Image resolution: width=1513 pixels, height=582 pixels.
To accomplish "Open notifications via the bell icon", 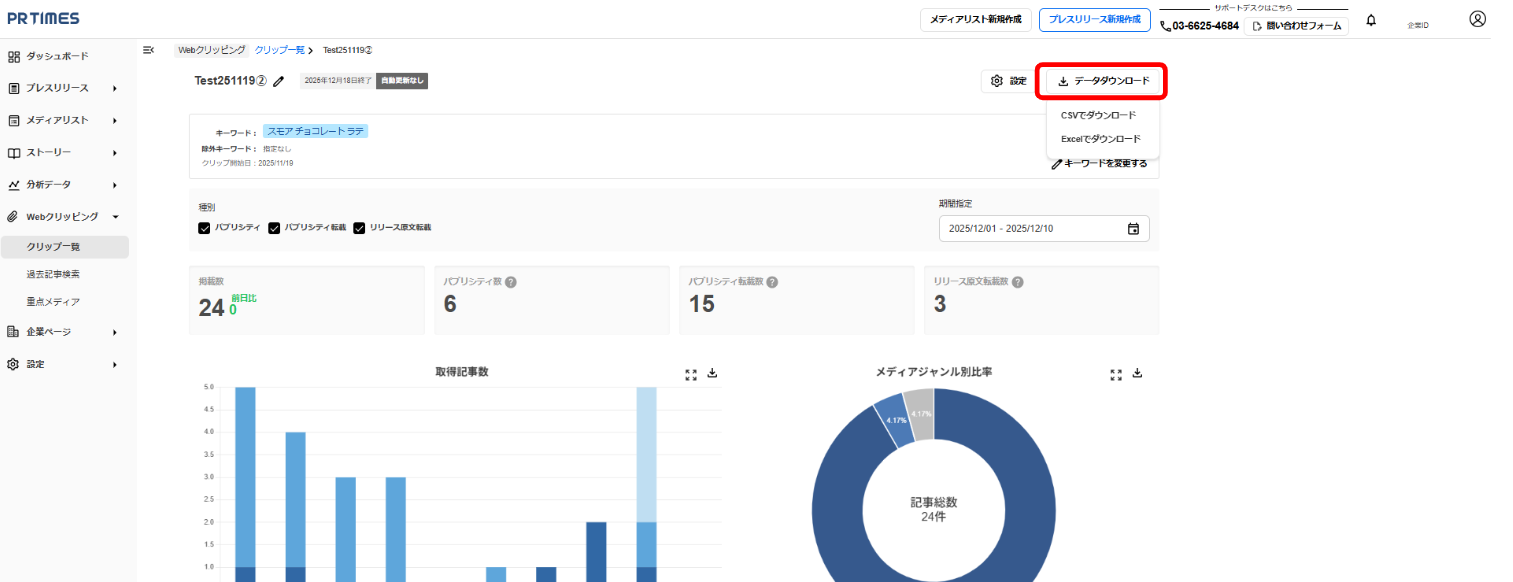I will click(x=1371, y=20).
